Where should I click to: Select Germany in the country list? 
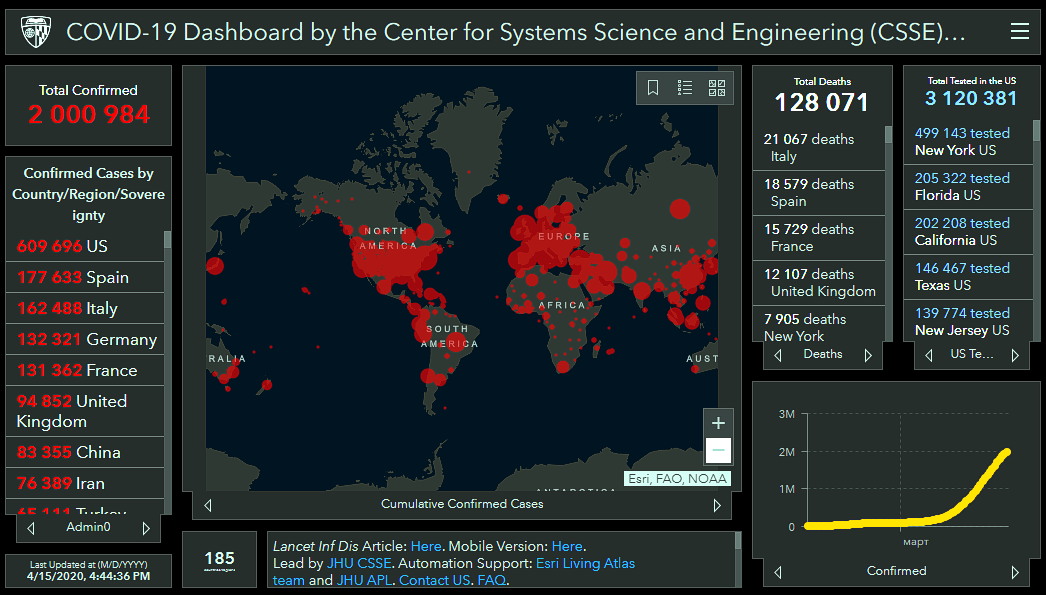(87, 339)
